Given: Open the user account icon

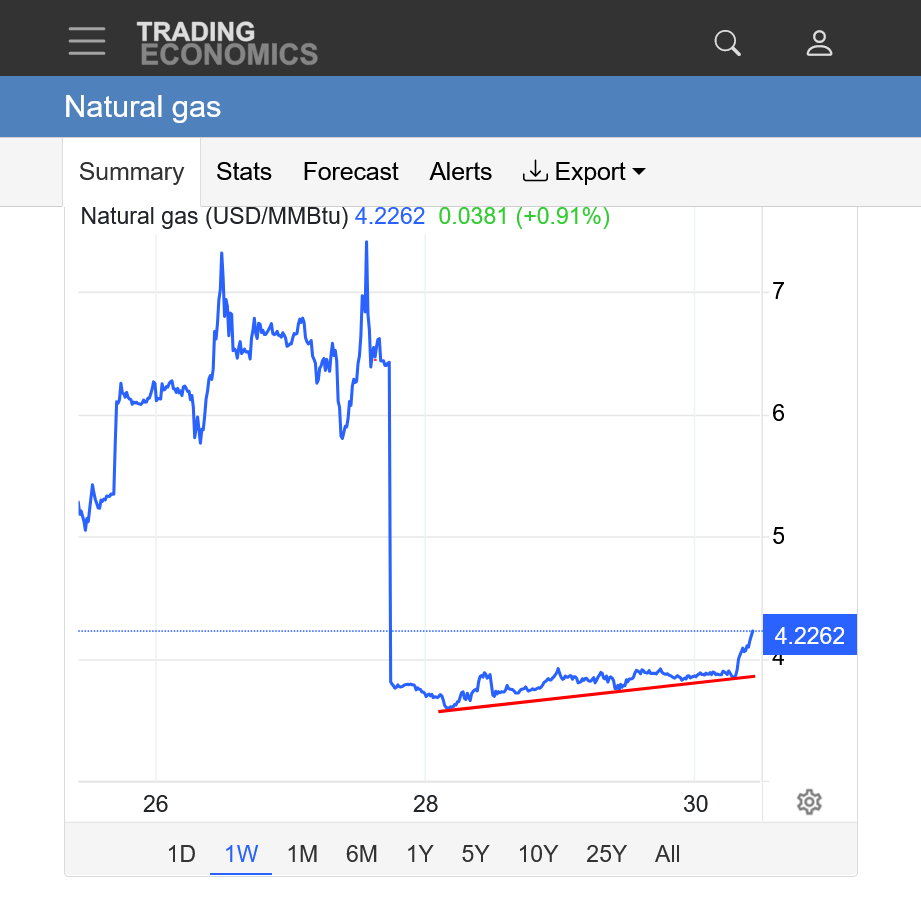Looking at the screenshot, I should point(819,43).
